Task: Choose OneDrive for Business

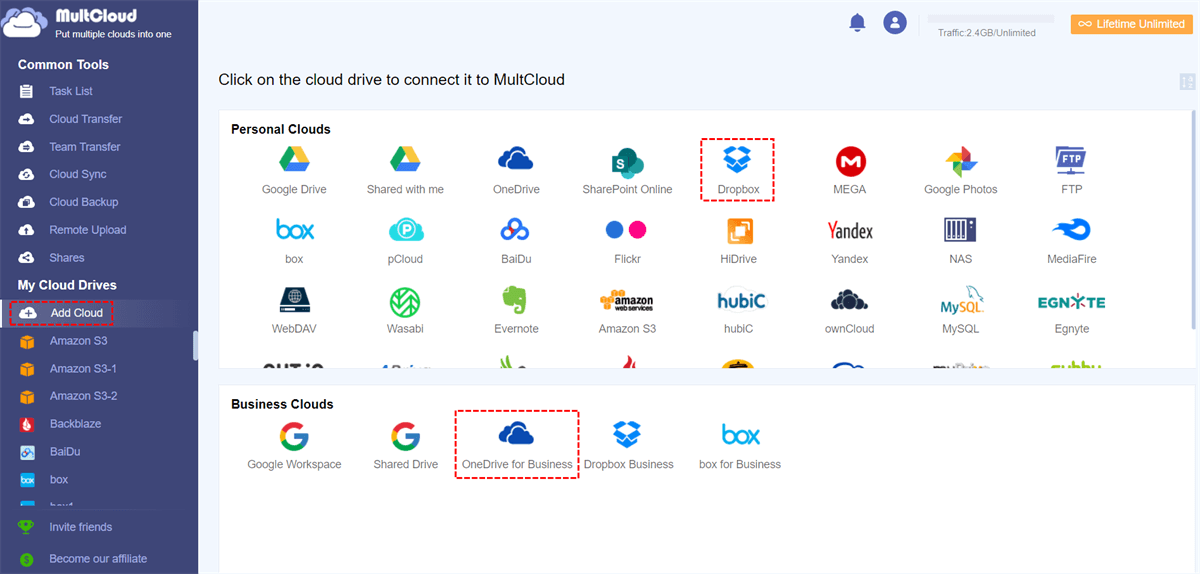Action: (517, 446)
